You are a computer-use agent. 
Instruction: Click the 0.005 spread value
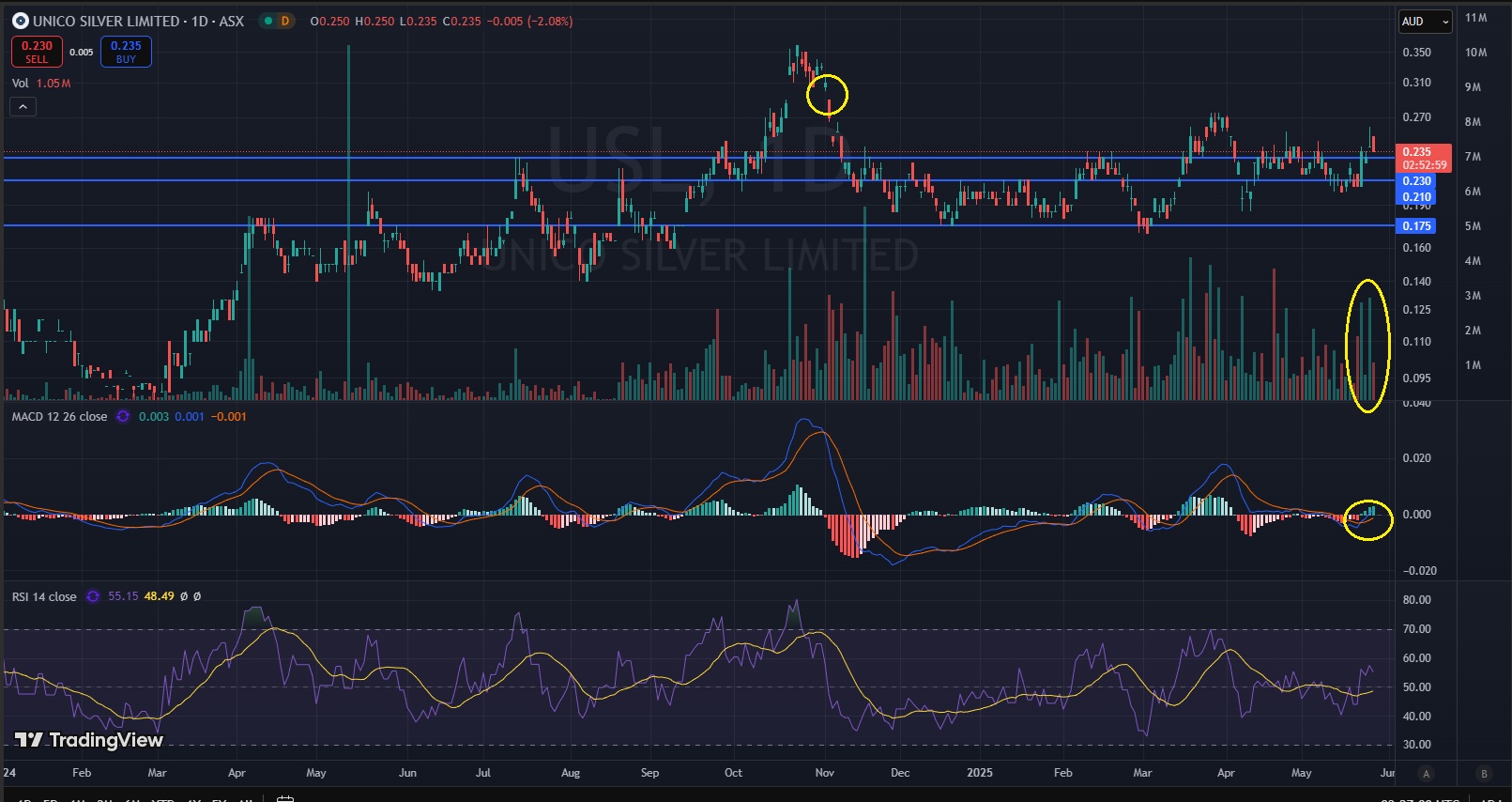tap(82, 53)
